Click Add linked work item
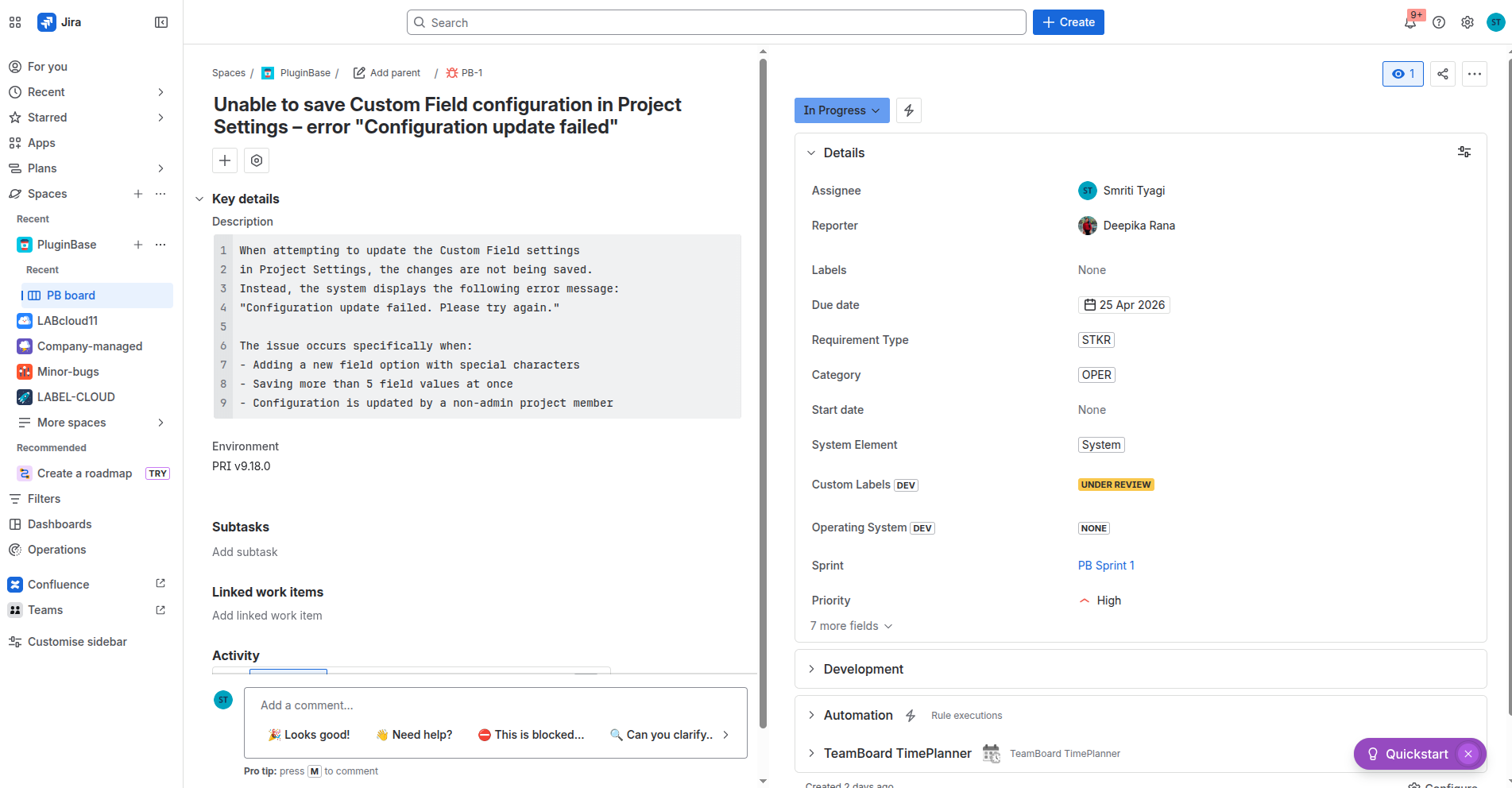1512x788 pixels. 267,616
